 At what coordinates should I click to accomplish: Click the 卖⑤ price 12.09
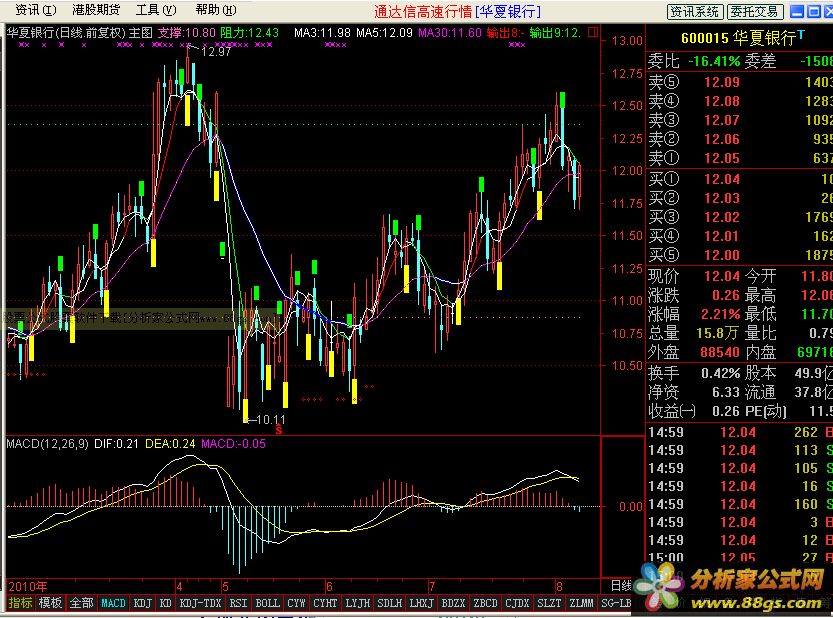click(722, 82)
